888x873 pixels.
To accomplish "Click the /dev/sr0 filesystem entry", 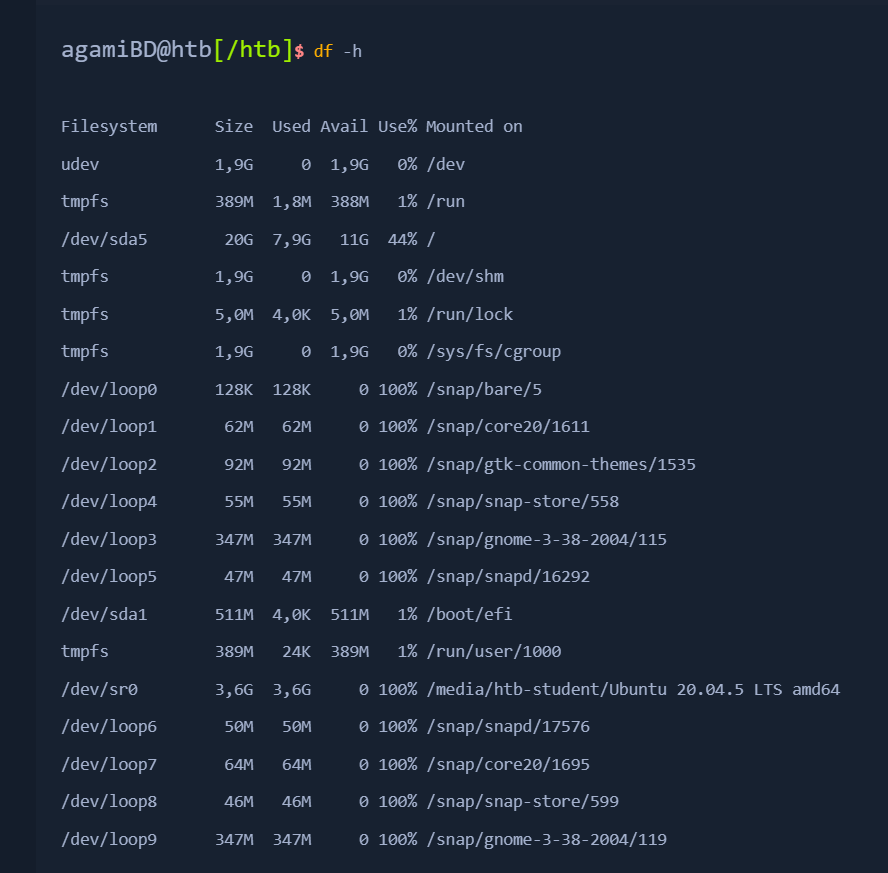I will pos(100,690).
